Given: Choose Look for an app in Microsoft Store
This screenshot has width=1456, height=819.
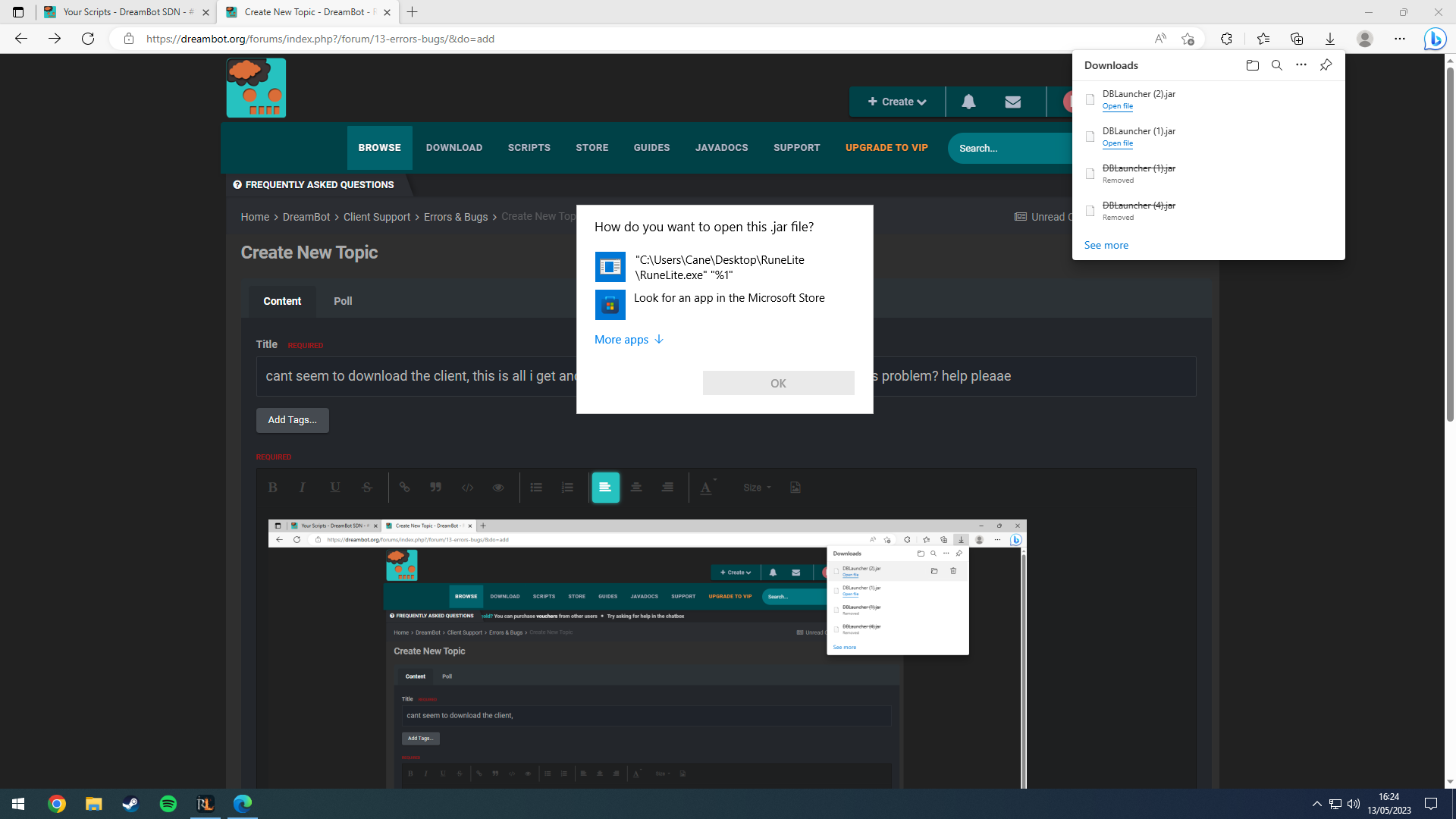Looking at the screenshot, I should [x=724, y=304].
